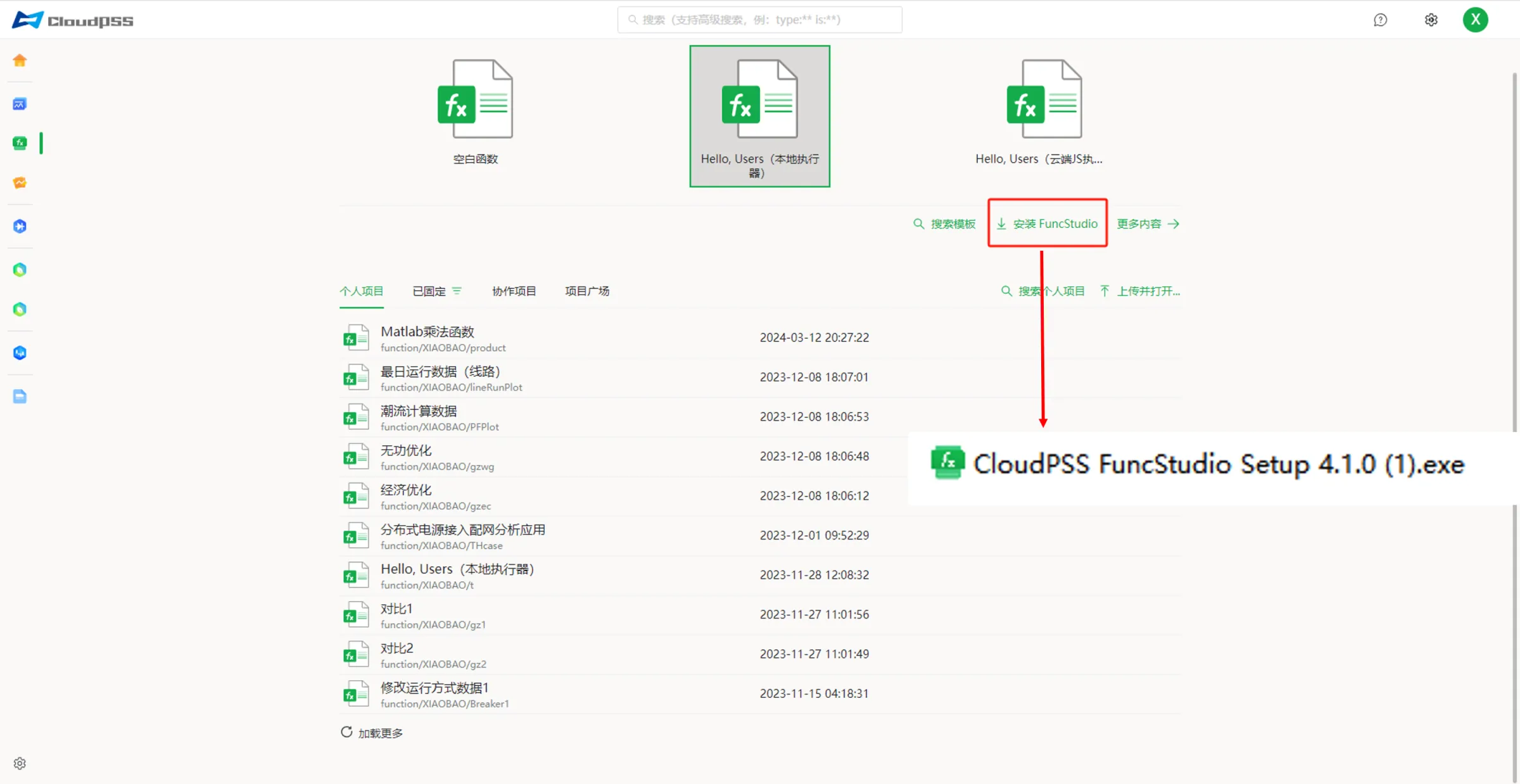Click the path function/XIAOBAO/THcase
The height and width of the screenshot is (784, 1520).
pos(441,546)
